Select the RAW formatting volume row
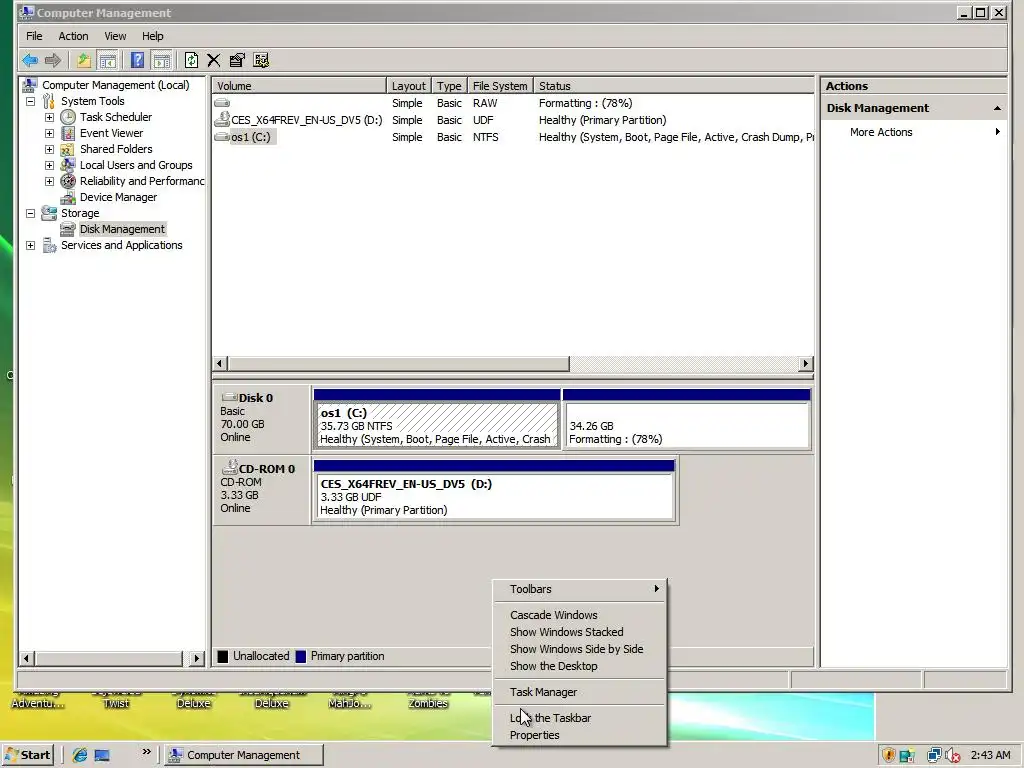This screenshot has height=768, width=1024. click(x=513, y=103)
